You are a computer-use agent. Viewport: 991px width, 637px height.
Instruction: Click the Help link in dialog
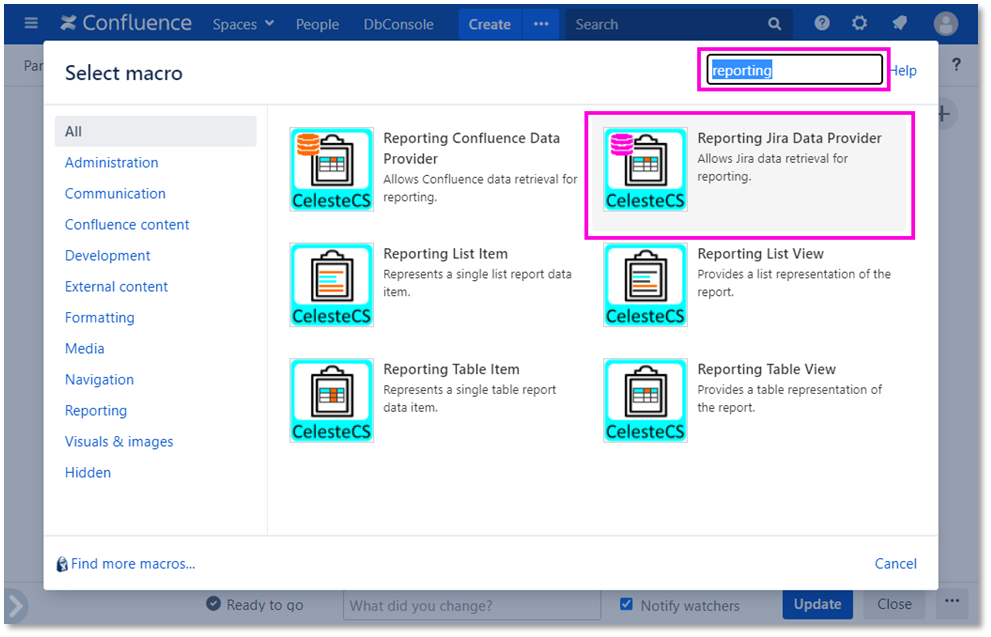coord(903,70)
